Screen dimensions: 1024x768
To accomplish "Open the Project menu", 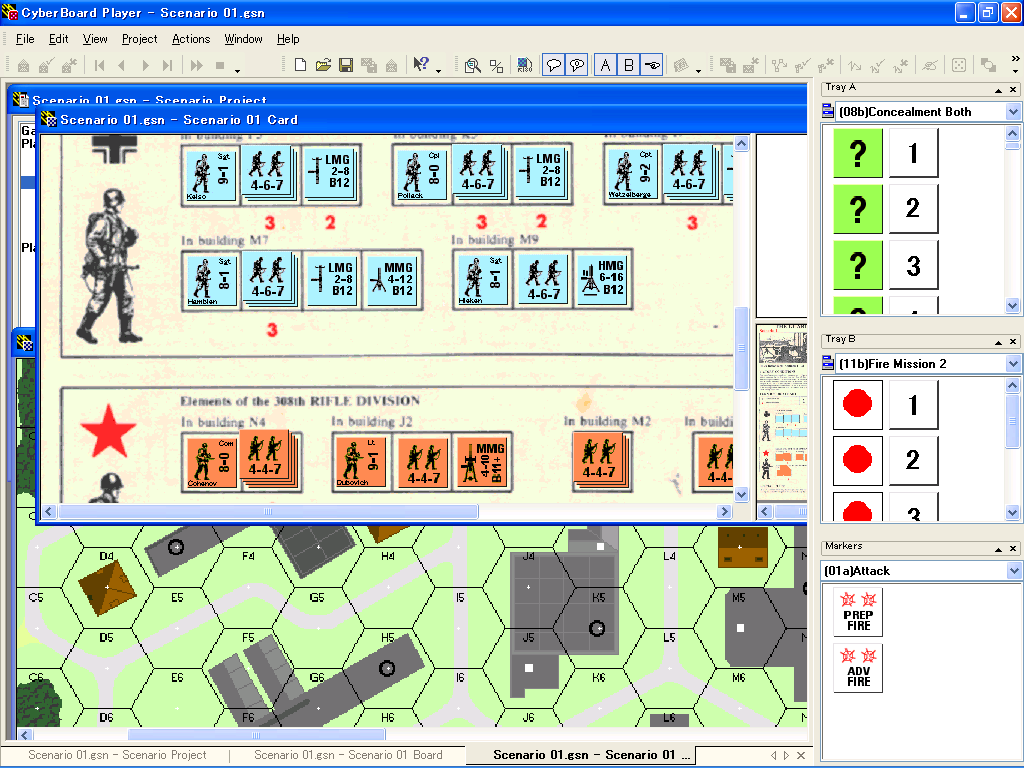I will click(140, 39).
